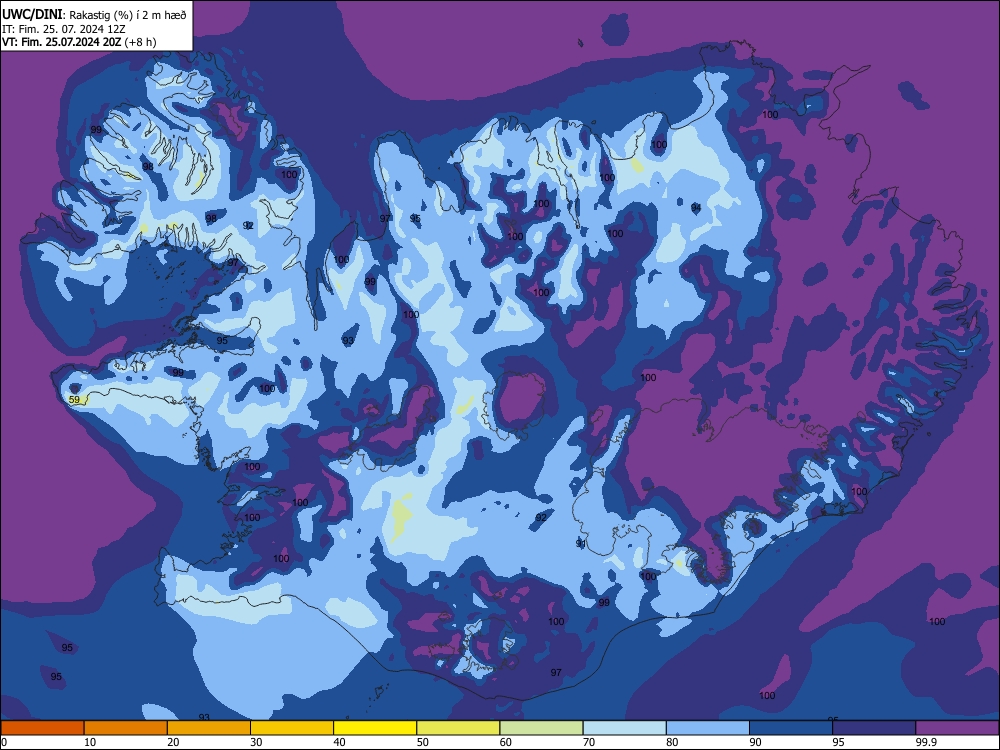The width and height of the screenshot is (1000, 750).
Task: Click the color bar tick label 10
Action: (x=91, y=742)
